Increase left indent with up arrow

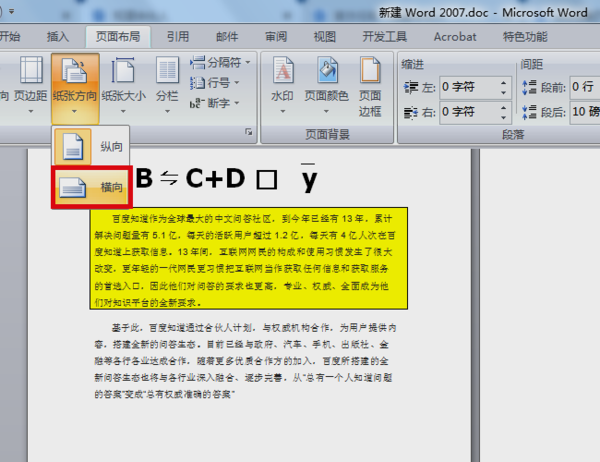(x=504, y=83)
